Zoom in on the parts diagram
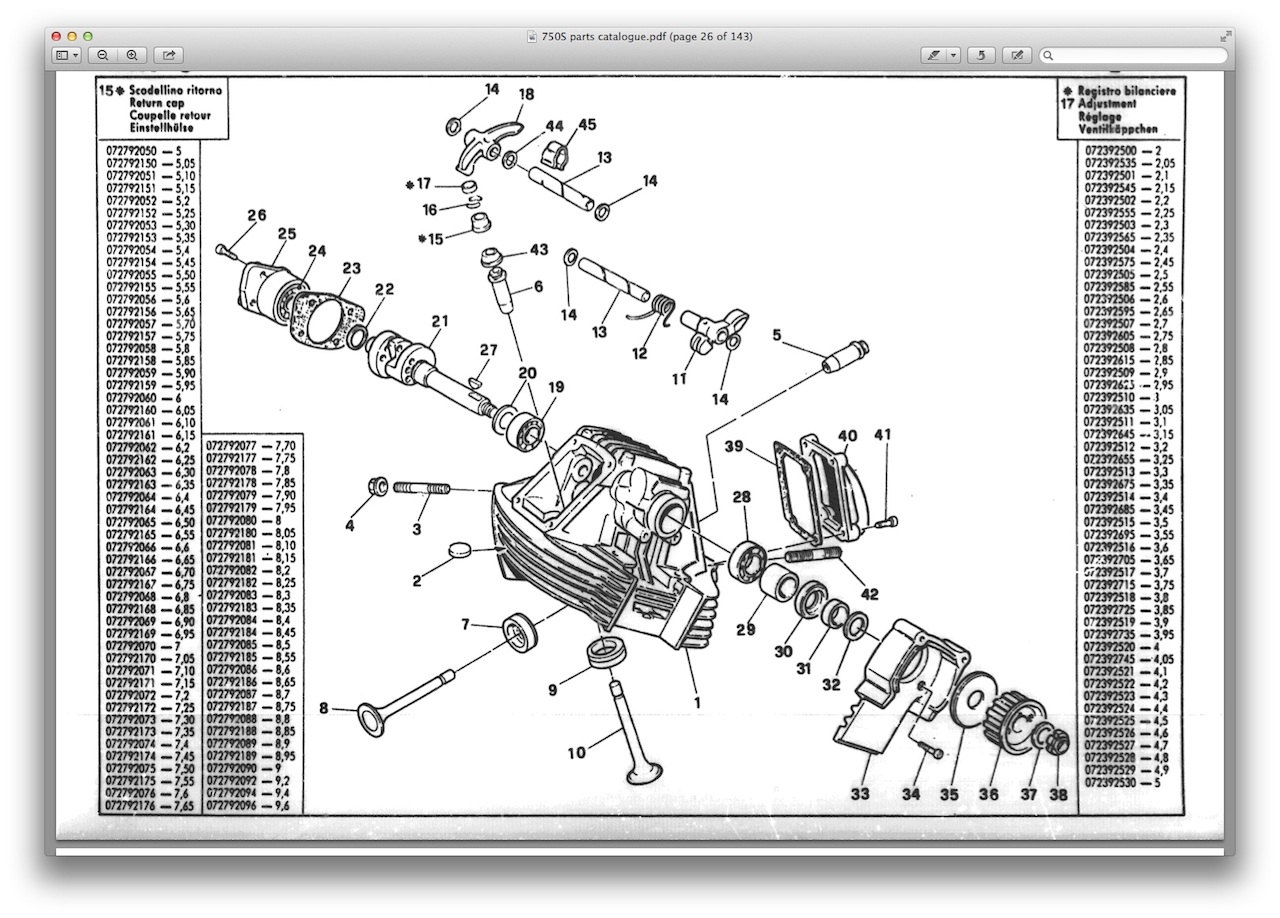This screenshot has height=918, width=1280. coord(131,56)
